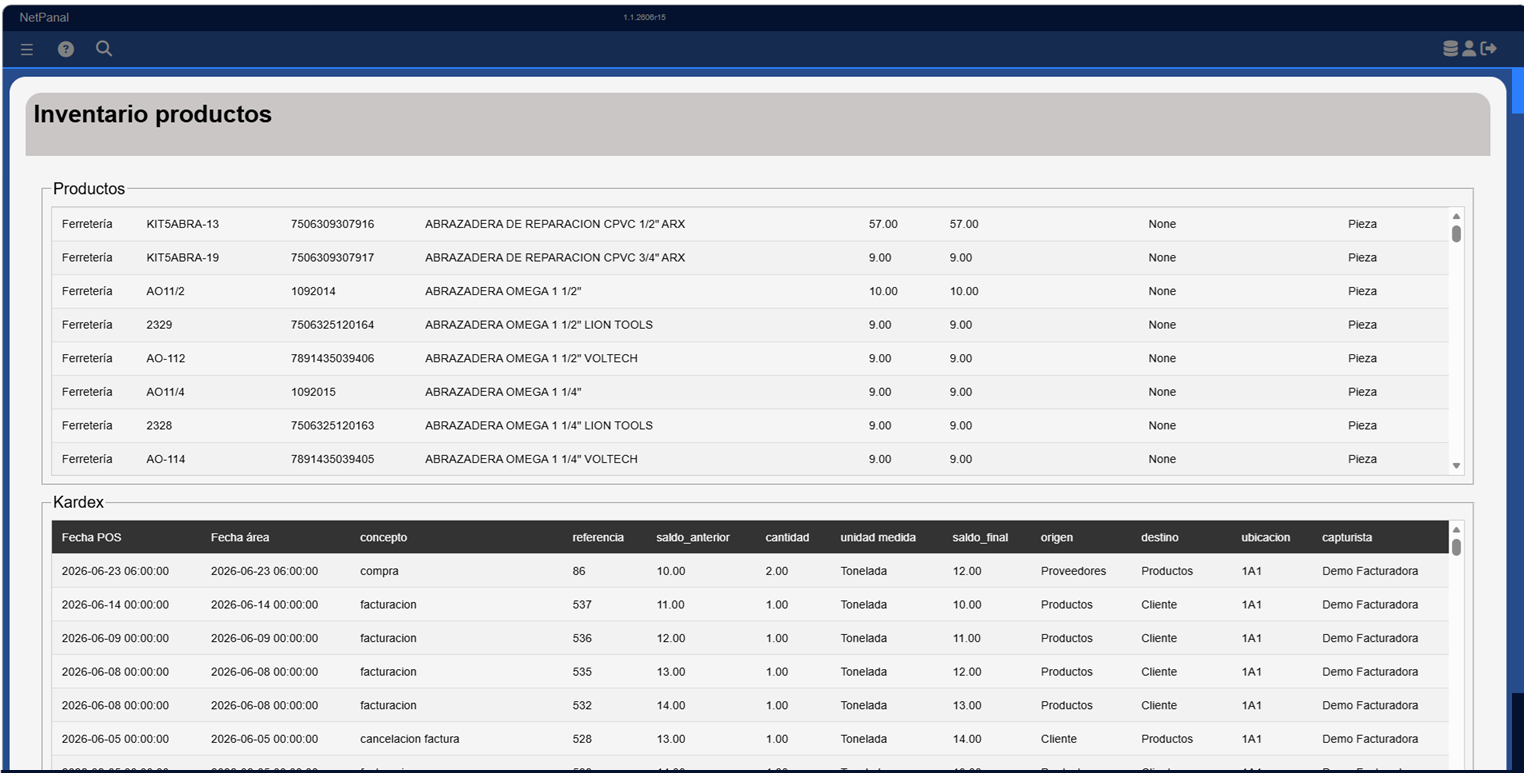Viewport: 1524px width, 773px height.
Task: Click the 'referencia' column header
Action: tap(598, 537)
